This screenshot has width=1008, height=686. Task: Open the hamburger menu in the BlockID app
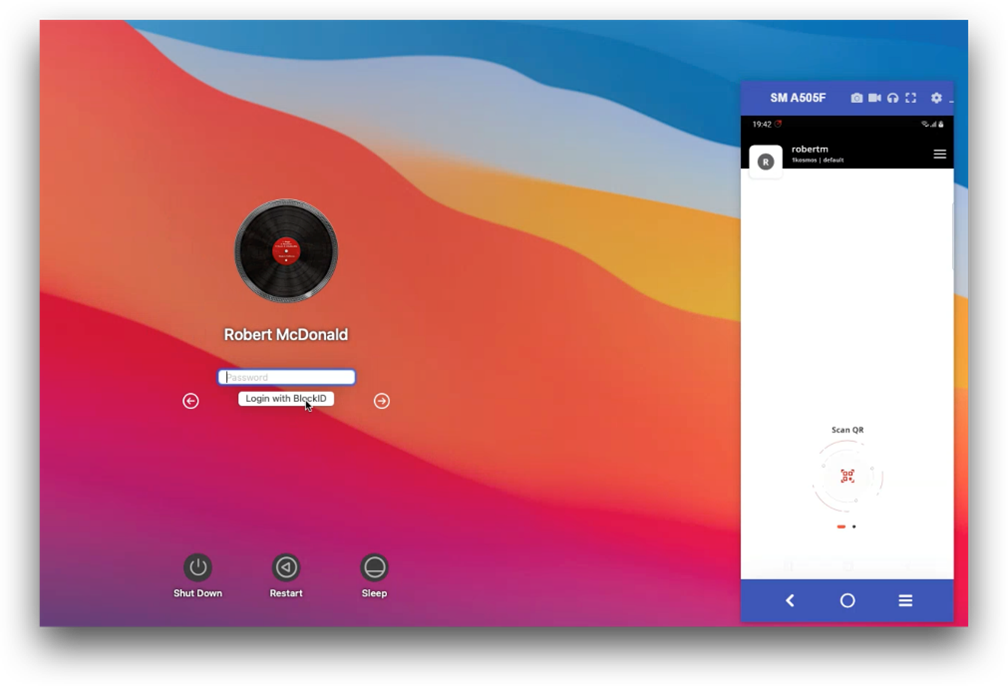tap(939, 154)
